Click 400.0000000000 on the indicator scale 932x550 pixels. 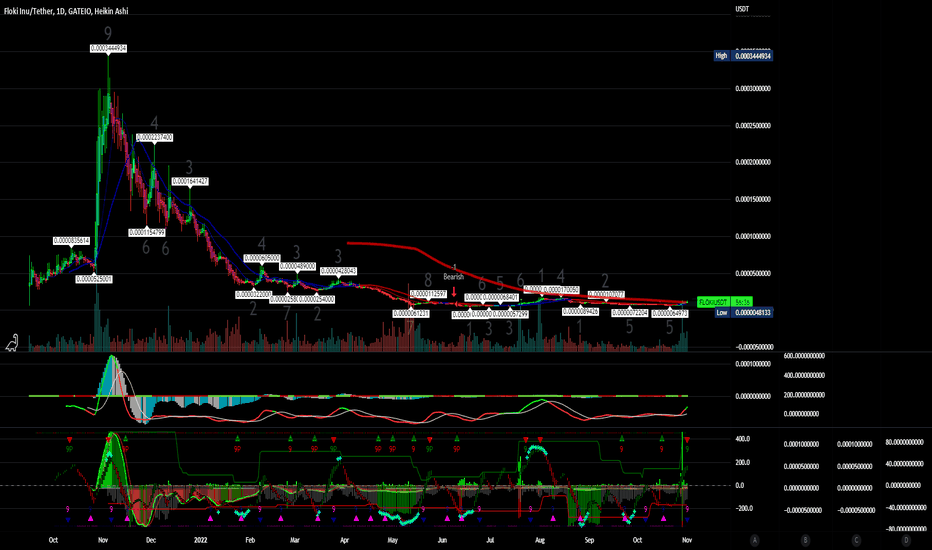tap(804, 375)
